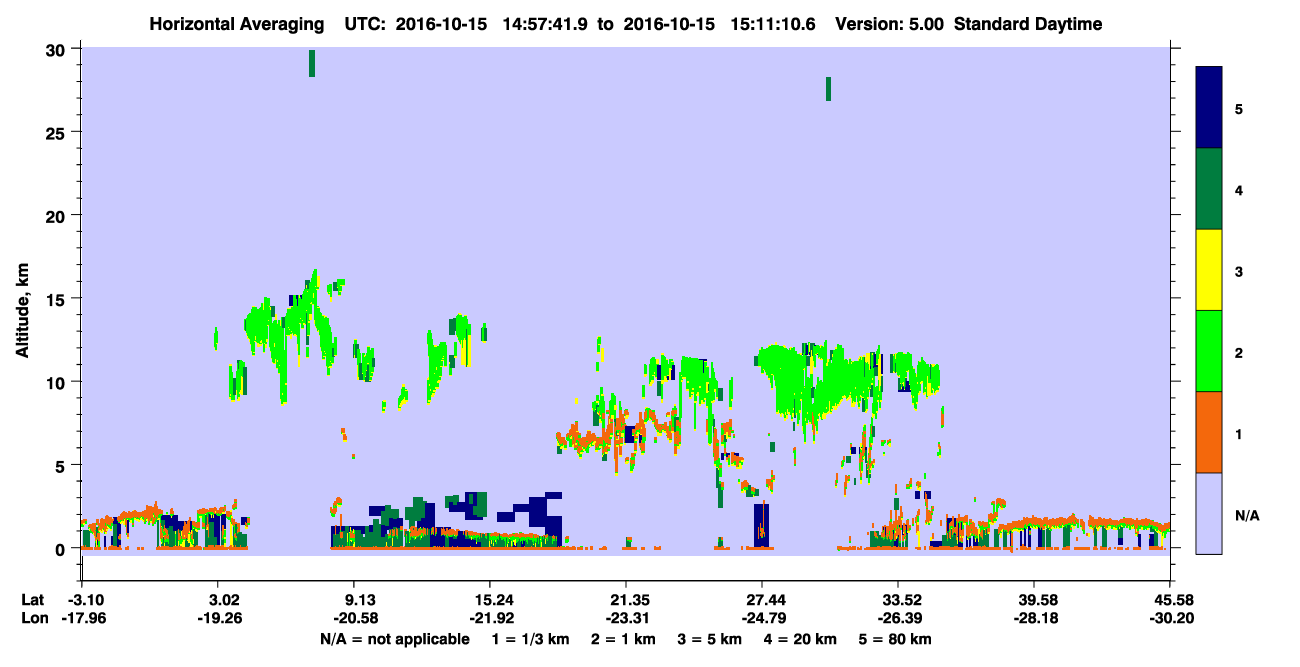The image size is (1300, 667).
Task: Click the y-axis tick label 10
Action: click(58, 382)
